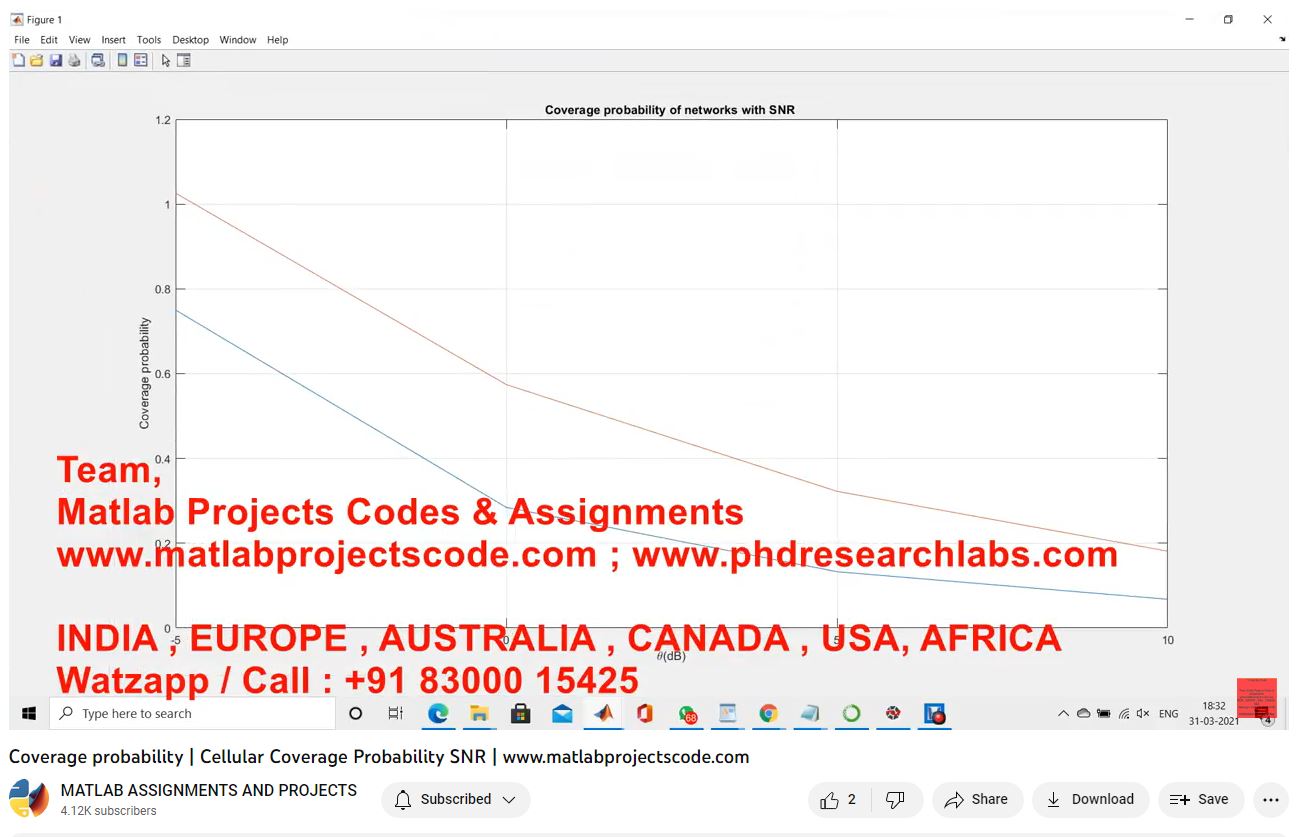Mute the system volume tray icon
The height and width of the screenshot is (837, 1300).
coord(1142,714)
